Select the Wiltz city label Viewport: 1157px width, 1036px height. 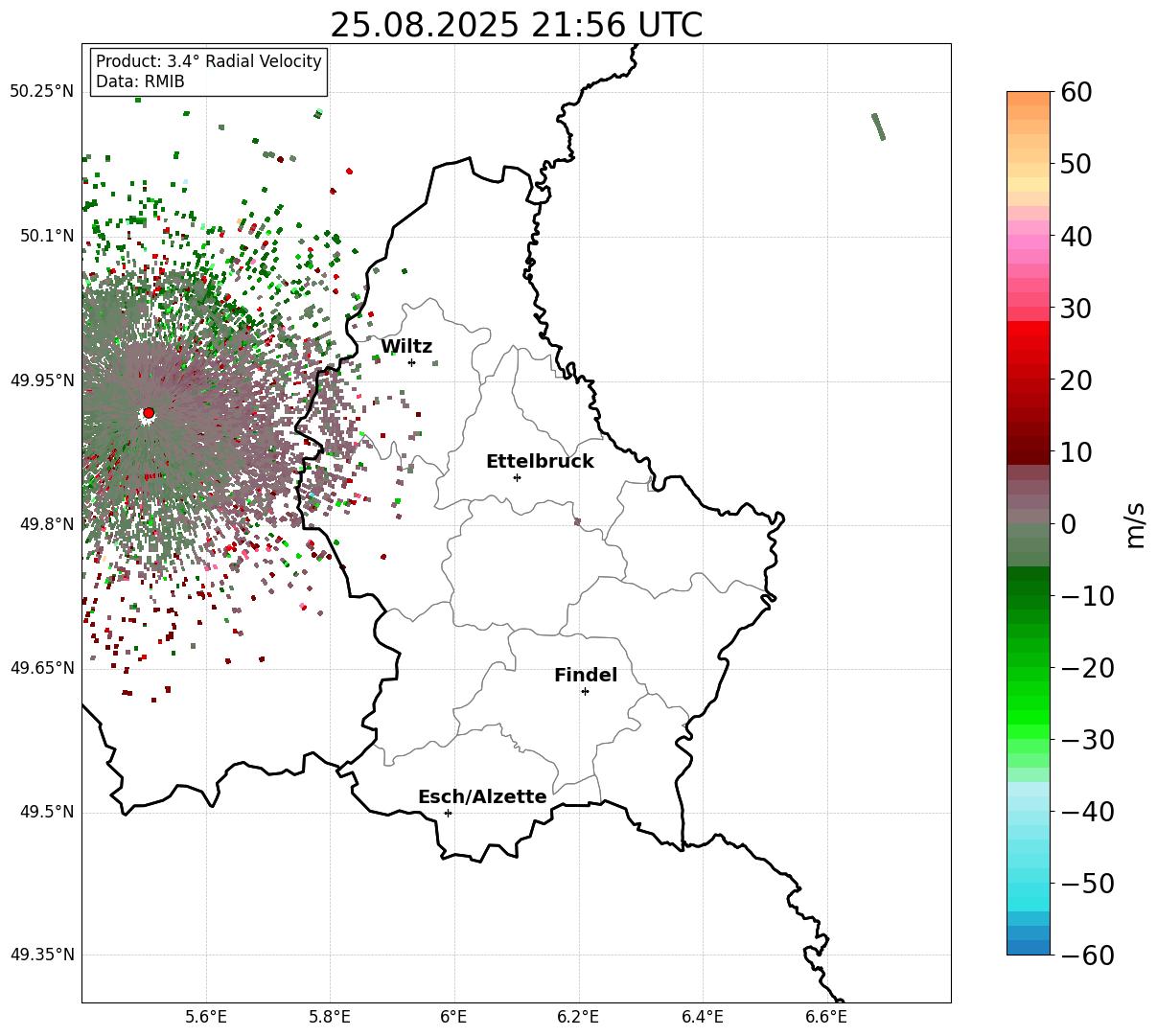point(406,347)
